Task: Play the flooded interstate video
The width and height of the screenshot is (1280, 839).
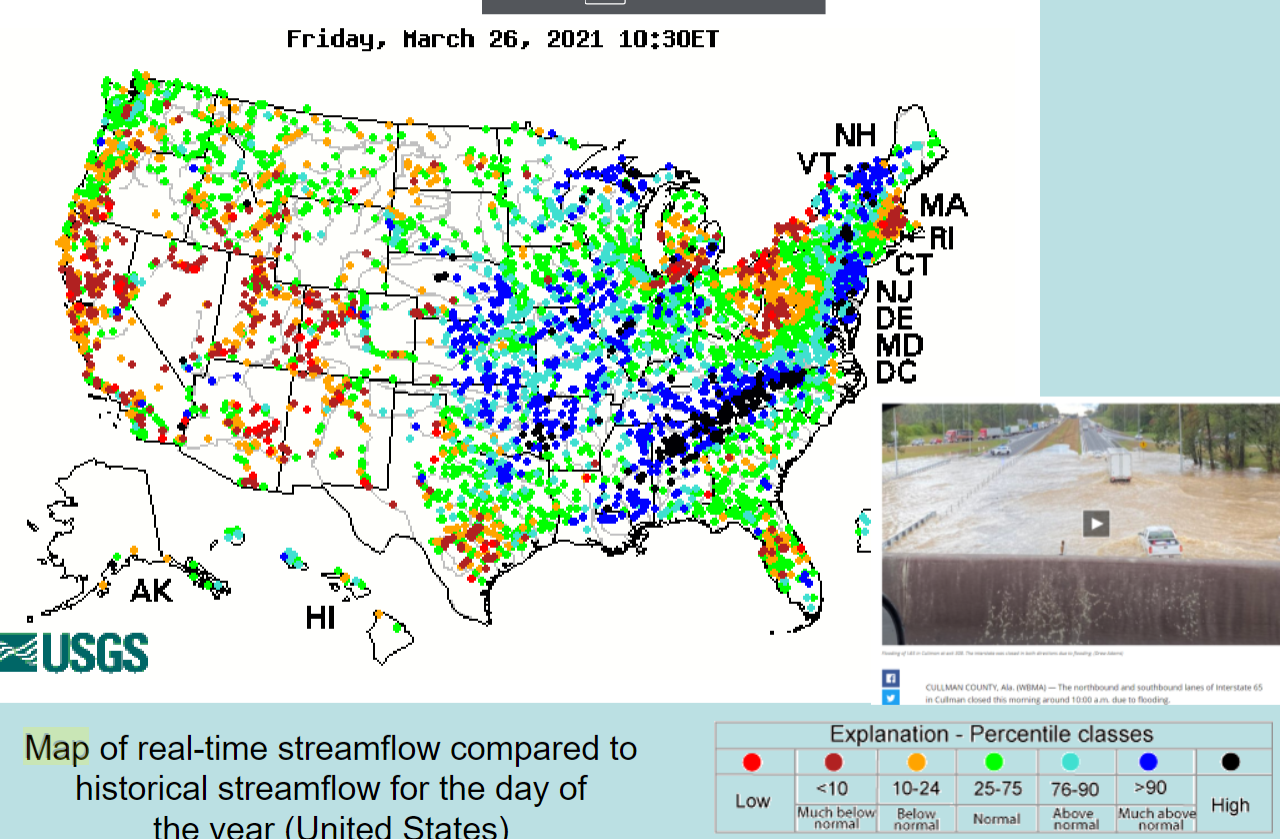Action: 1096,523
